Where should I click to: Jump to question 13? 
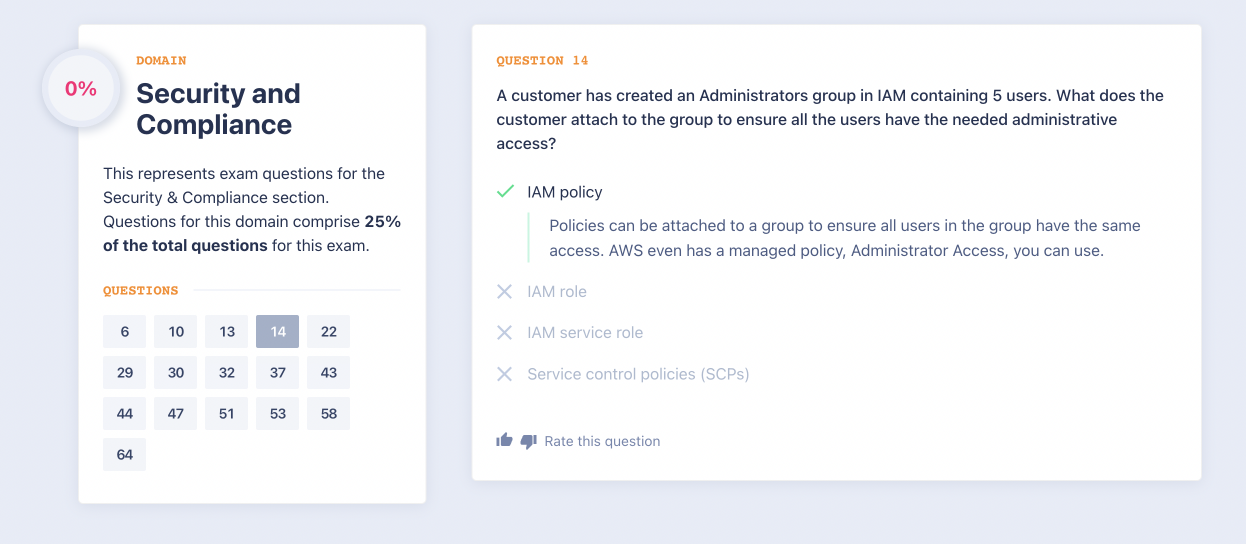(227, 332)
